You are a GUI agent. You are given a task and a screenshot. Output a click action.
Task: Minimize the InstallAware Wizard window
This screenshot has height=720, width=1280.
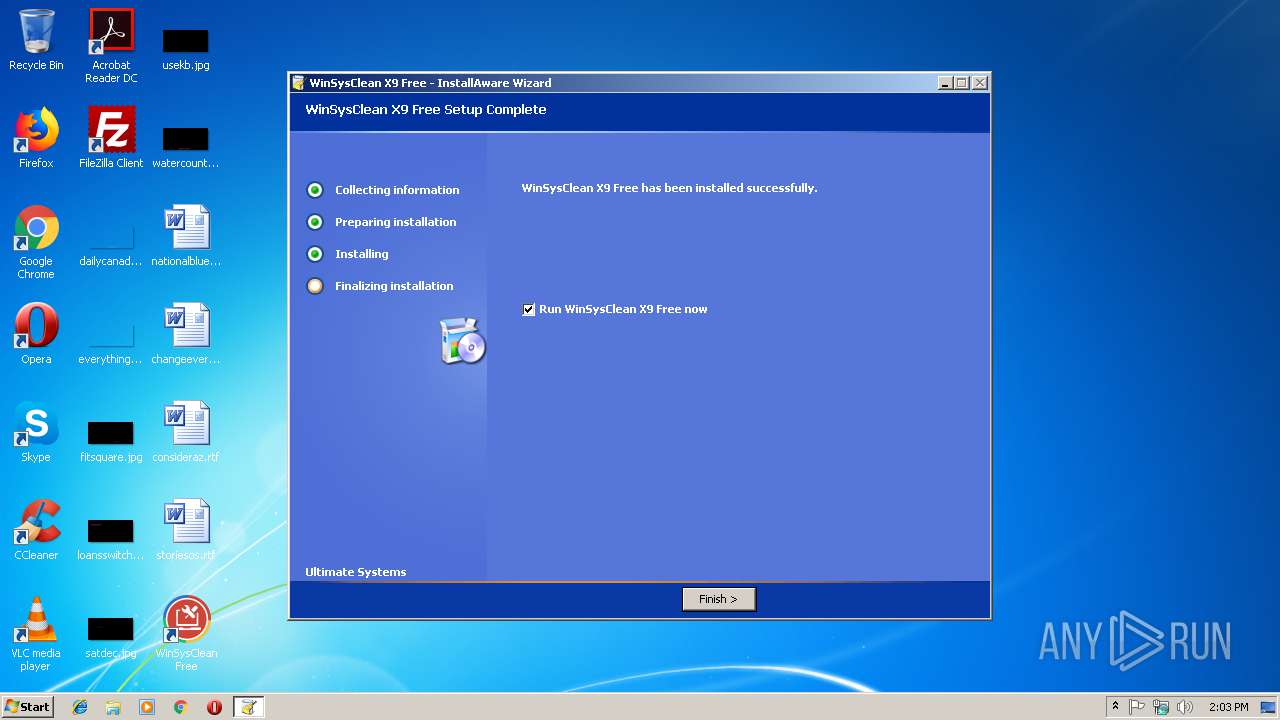[x=945, y=83]
